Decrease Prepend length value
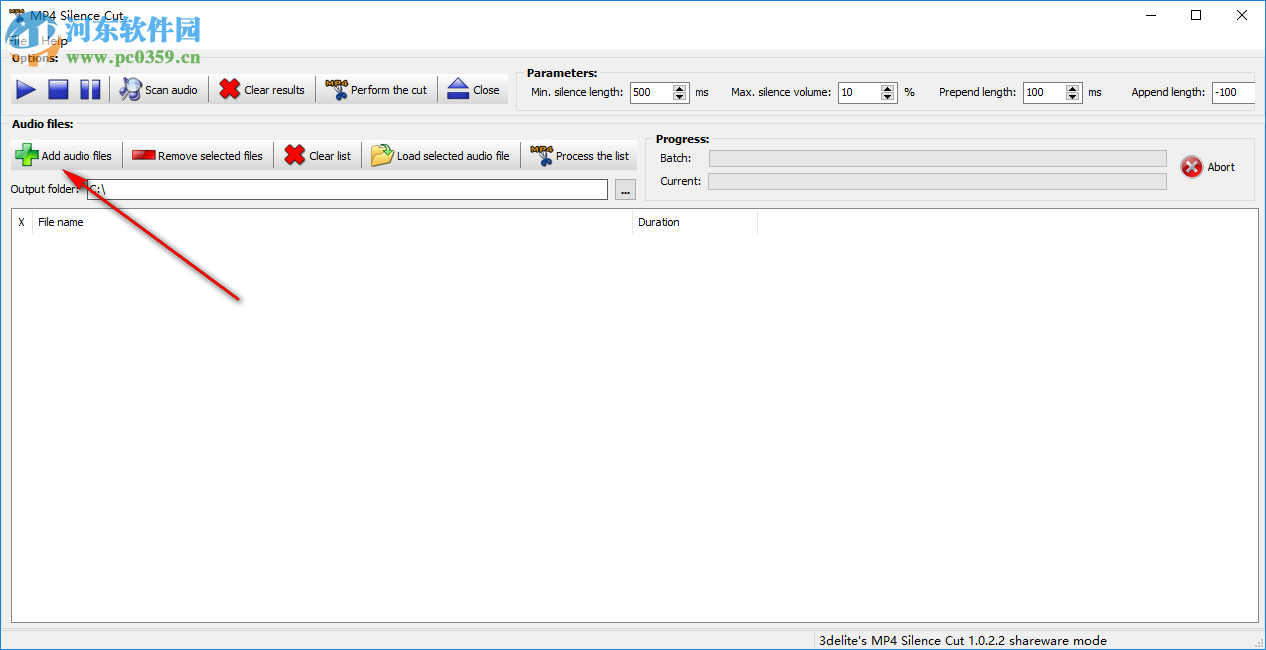This screenshot has height=650, width=1266. tap(1073, 97)
